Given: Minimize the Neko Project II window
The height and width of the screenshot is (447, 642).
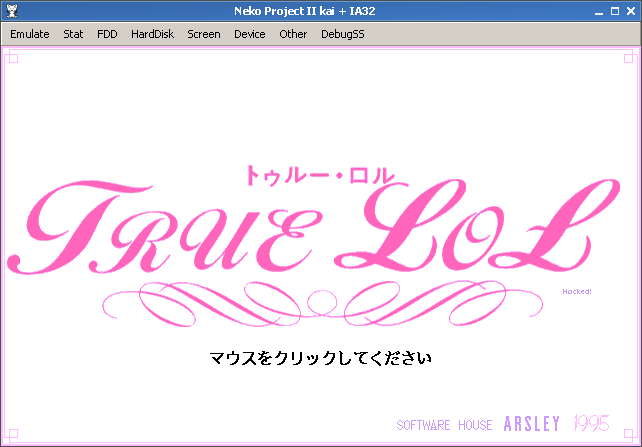Looking at the screenshot, I should click(x=598, y=11).
